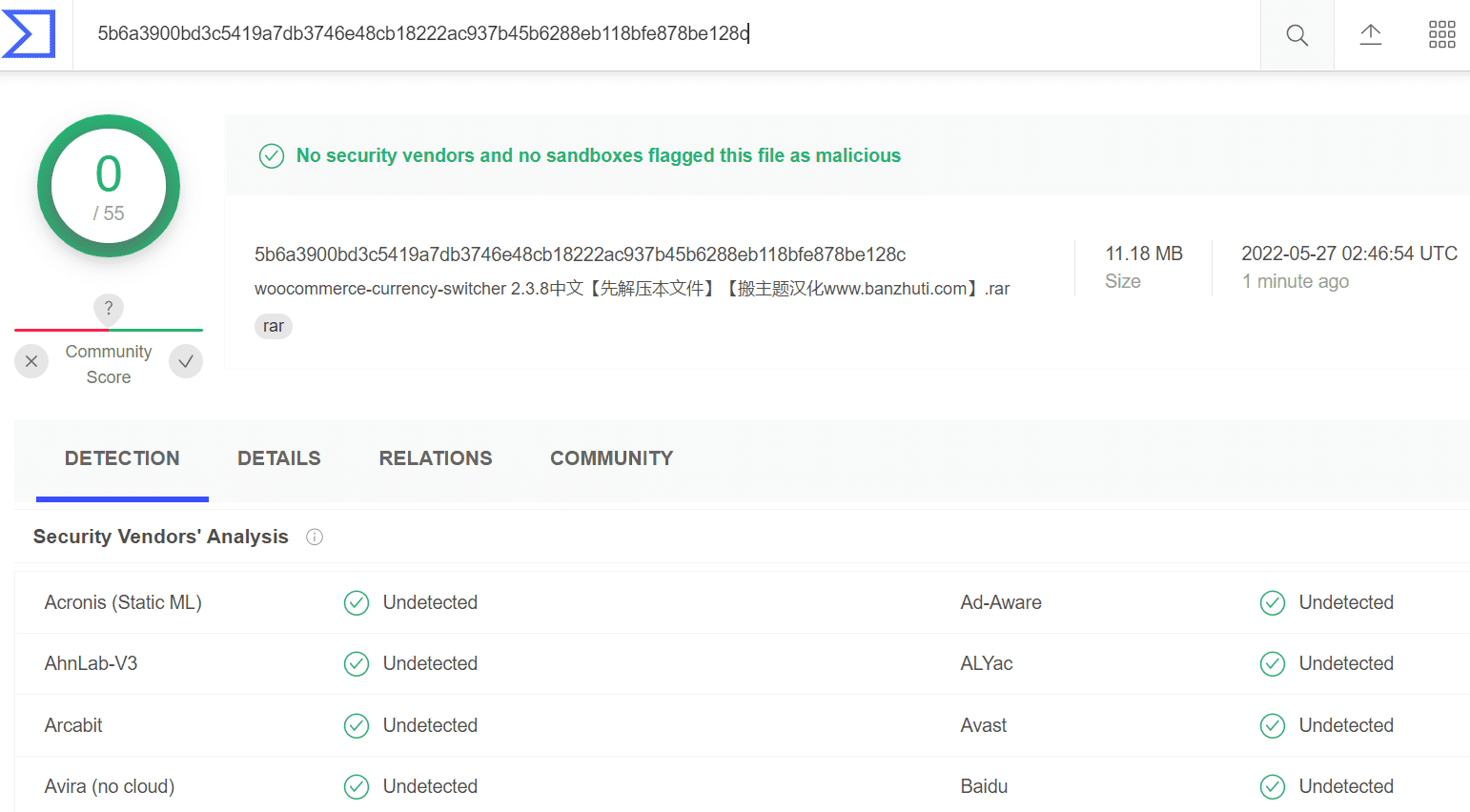Switch to the DETECTION tab
The height and width of the screenshot is (812, 1470).
122,458
